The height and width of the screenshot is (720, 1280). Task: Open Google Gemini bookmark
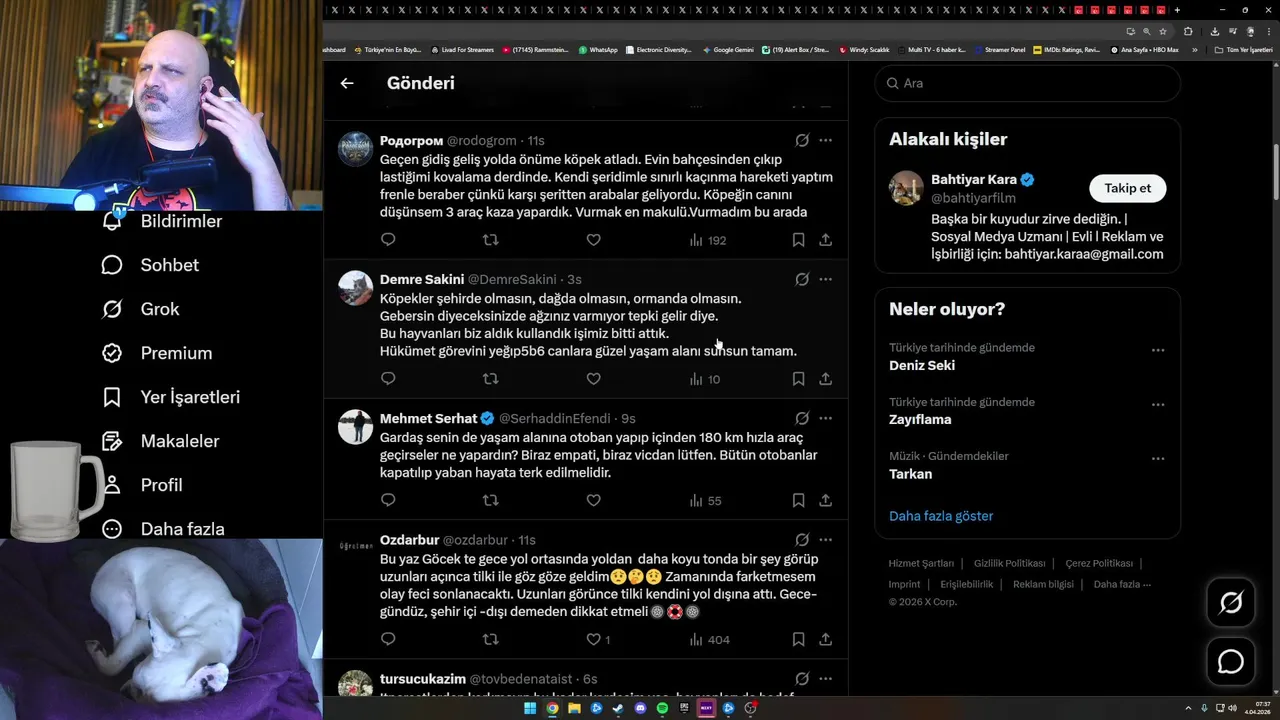pos(729,49)
